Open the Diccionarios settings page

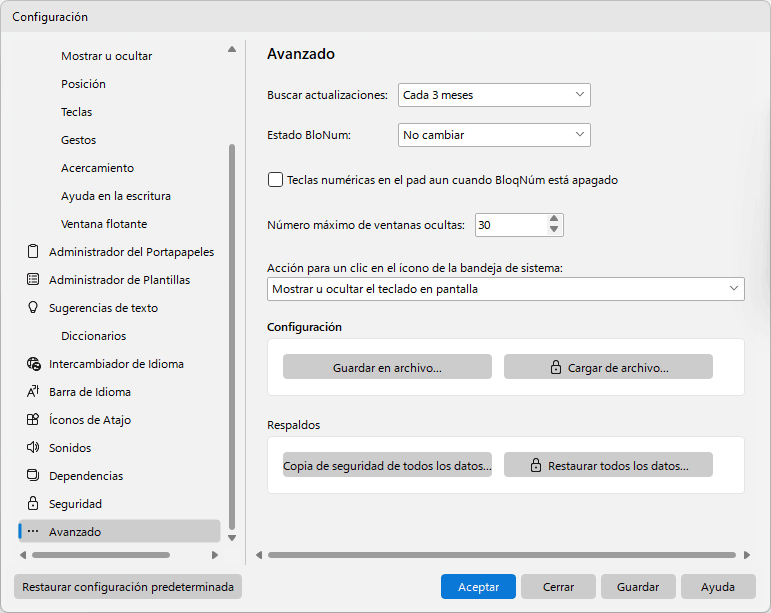point(93,336)
